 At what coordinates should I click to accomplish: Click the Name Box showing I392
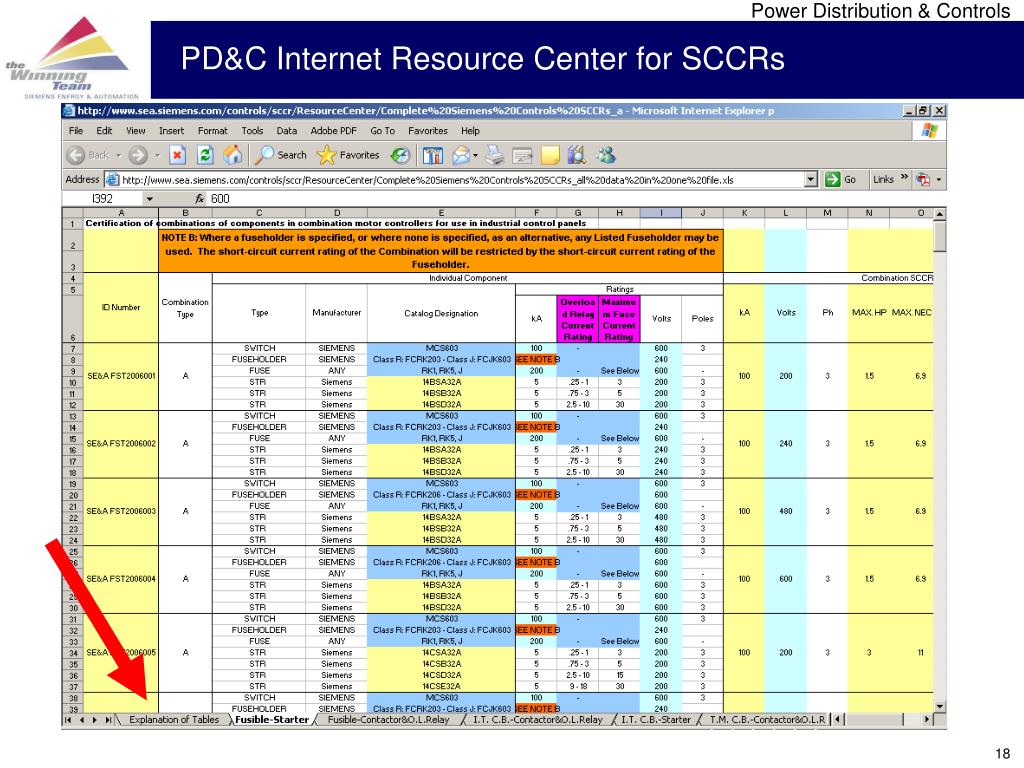pyautogui.click(x=103, y=199)
